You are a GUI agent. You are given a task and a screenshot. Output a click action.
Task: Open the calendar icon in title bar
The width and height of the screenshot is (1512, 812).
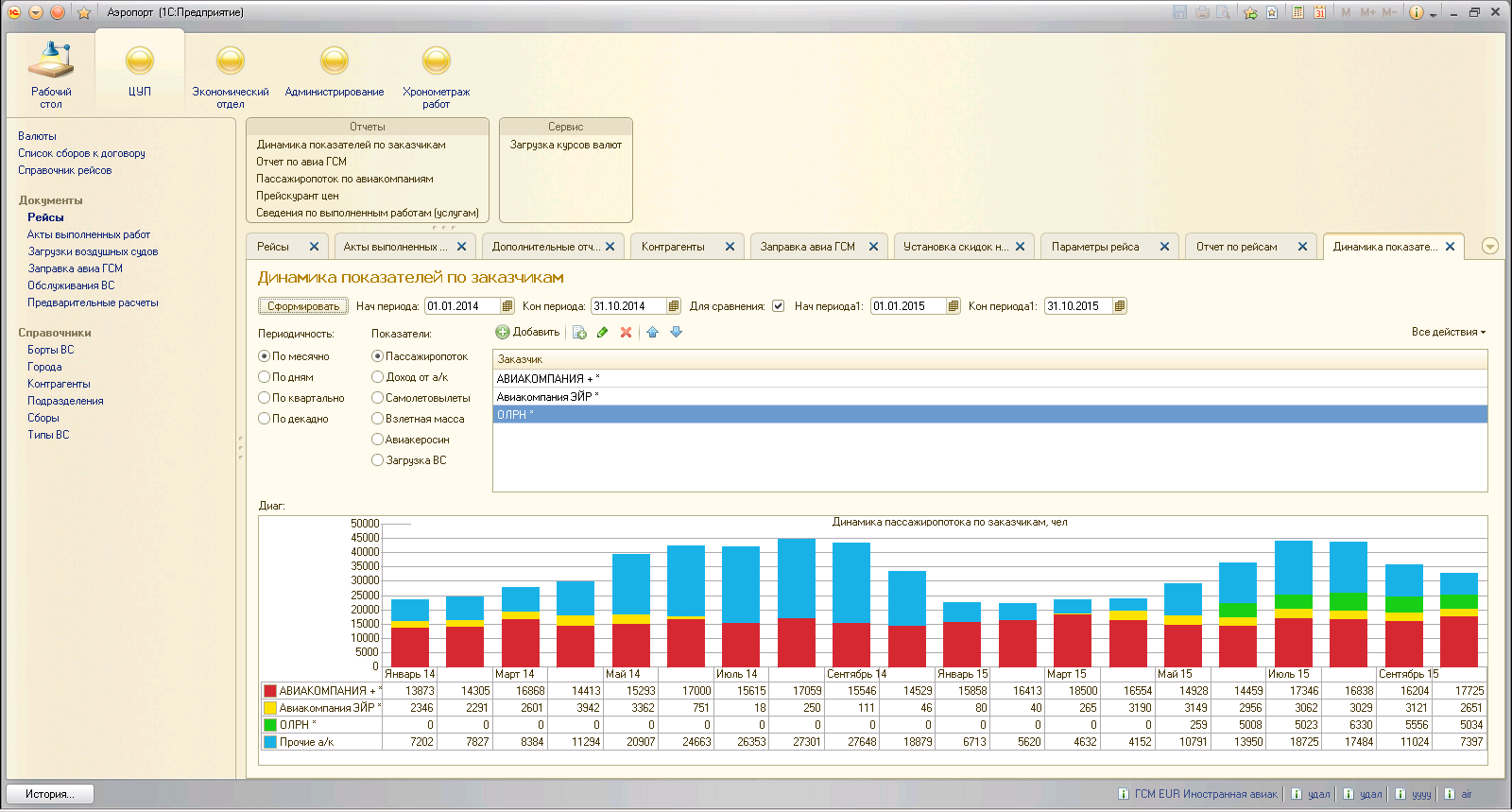[1319, 12]
